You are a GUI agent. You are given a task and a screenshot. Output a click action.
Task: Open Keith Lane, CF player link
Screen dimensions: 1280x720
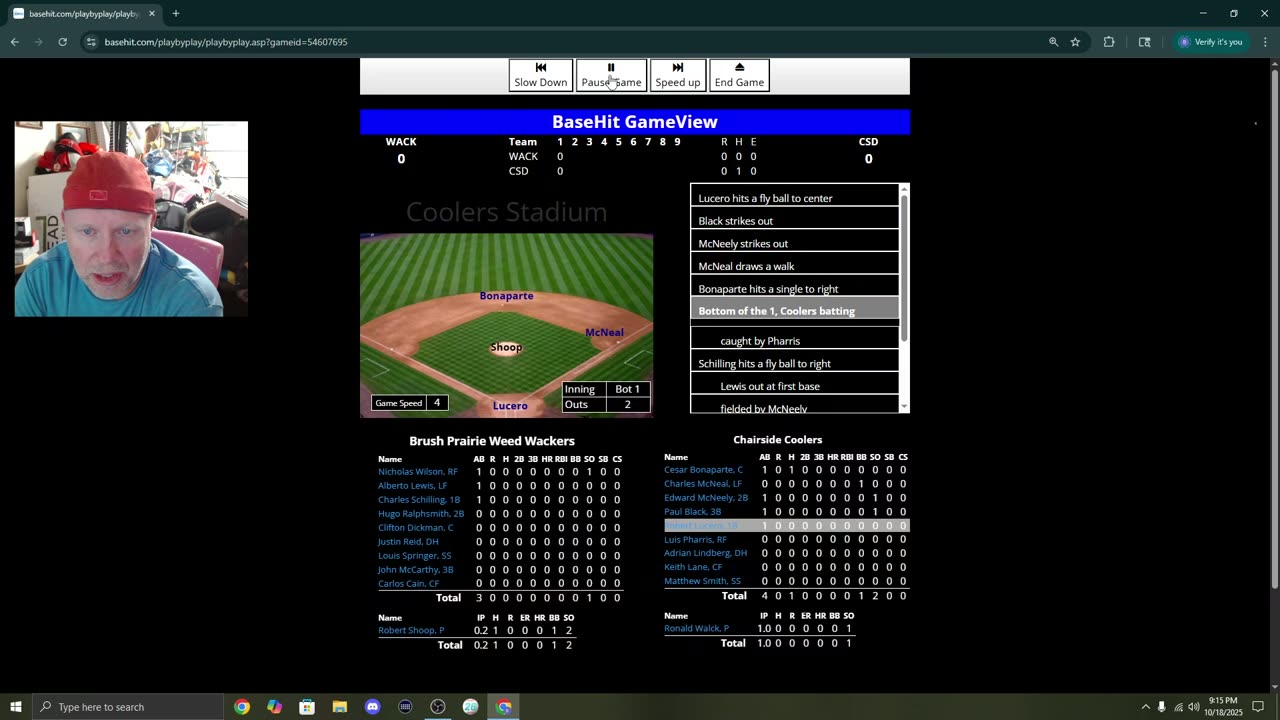tap(693, 567)
